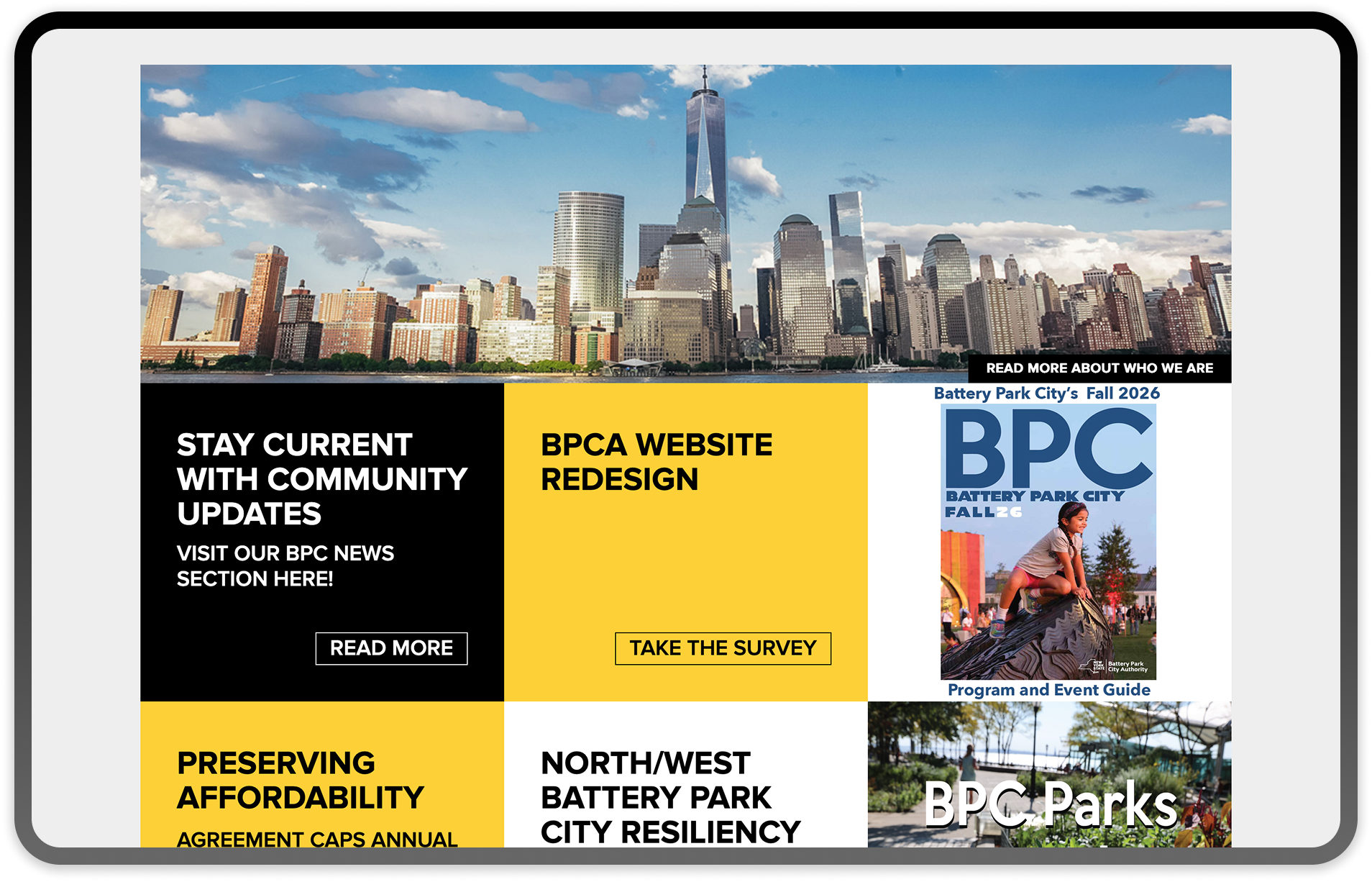The height and width of the screenshot is (882, 1372).
Task: Click the Manhattan skyline hero image
Action: (685, 224)
